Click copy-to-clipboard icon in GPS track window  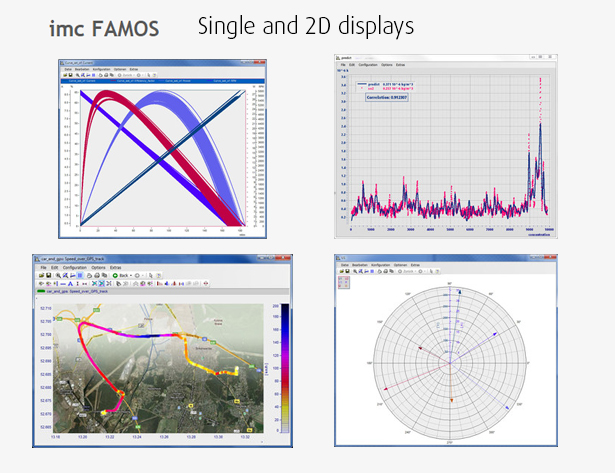(x=104, y=275)
